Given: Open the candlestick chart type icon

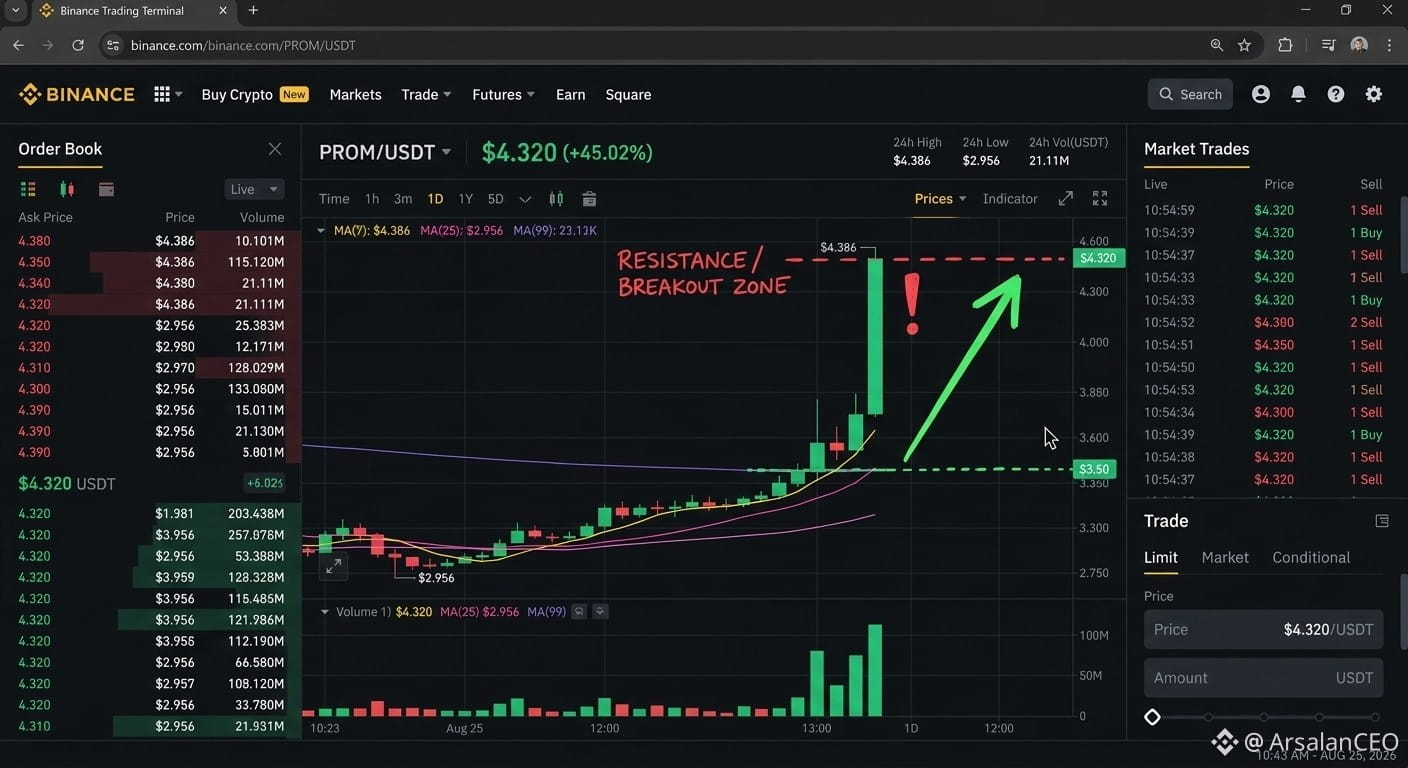Looking at the screenshot, I should (556, 199).
